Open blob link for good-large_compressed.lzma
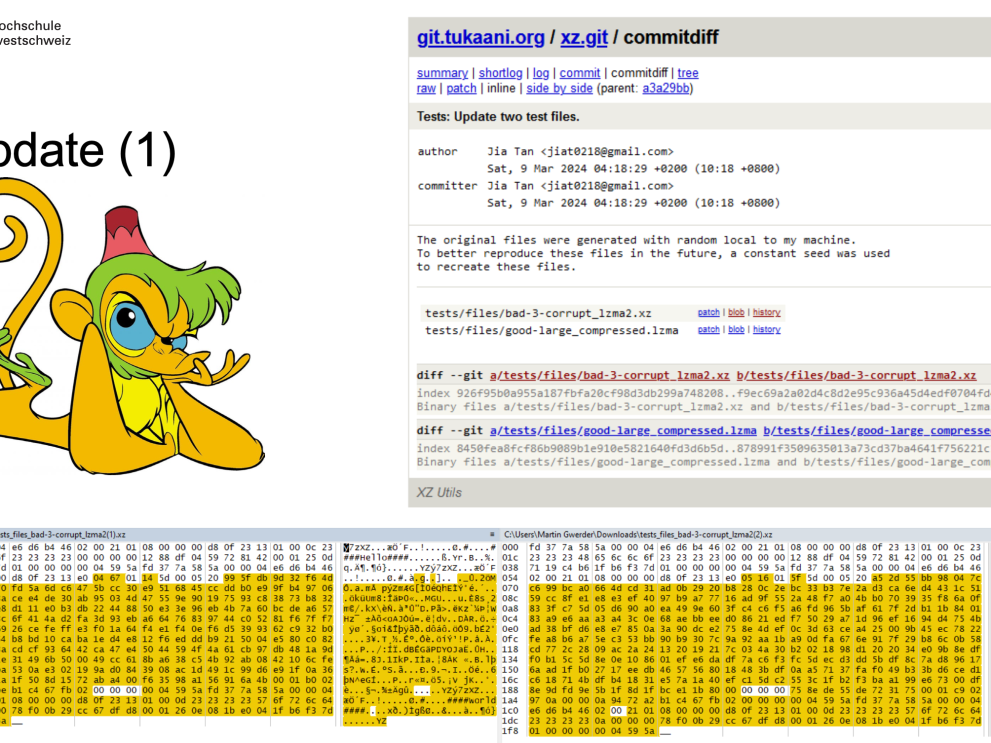Image resolution: width=991 pixels, height=743 pixels. point(736,329)
